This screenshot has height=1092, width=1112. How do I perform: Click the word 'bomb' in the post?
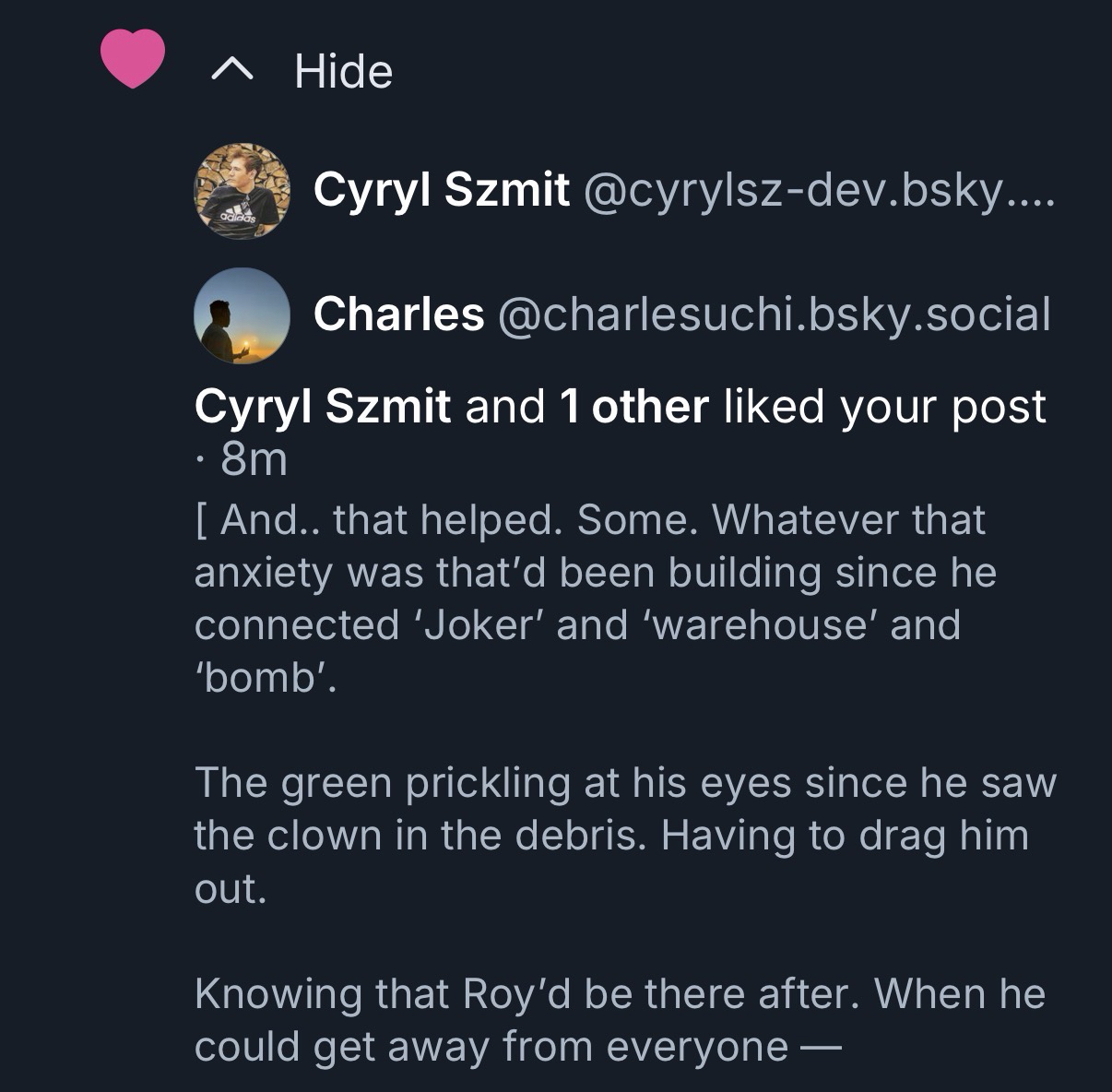pos(258,678)
